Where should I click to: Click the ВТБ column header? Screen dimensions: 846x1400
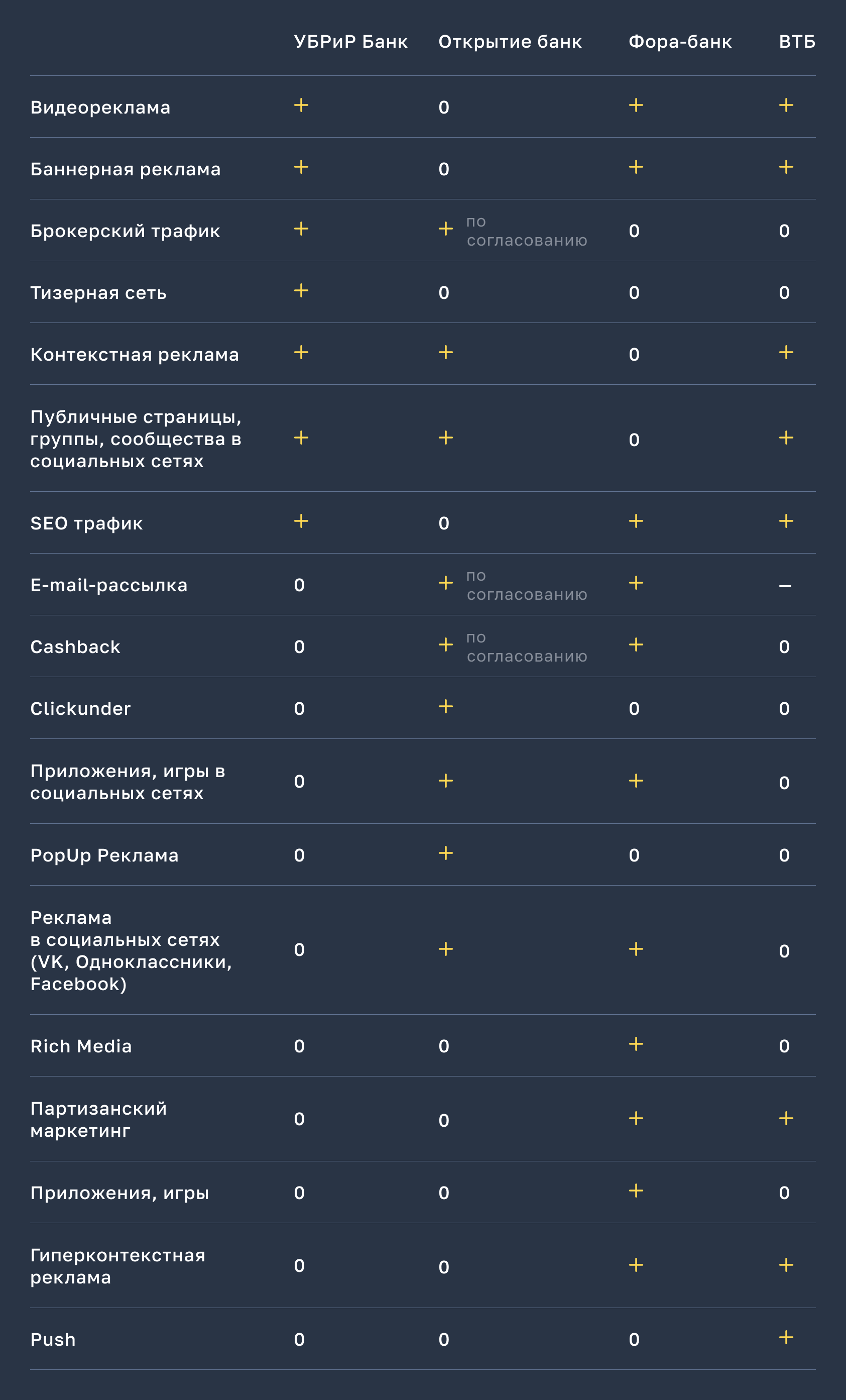pyautogui.click(x=797, y=42)
